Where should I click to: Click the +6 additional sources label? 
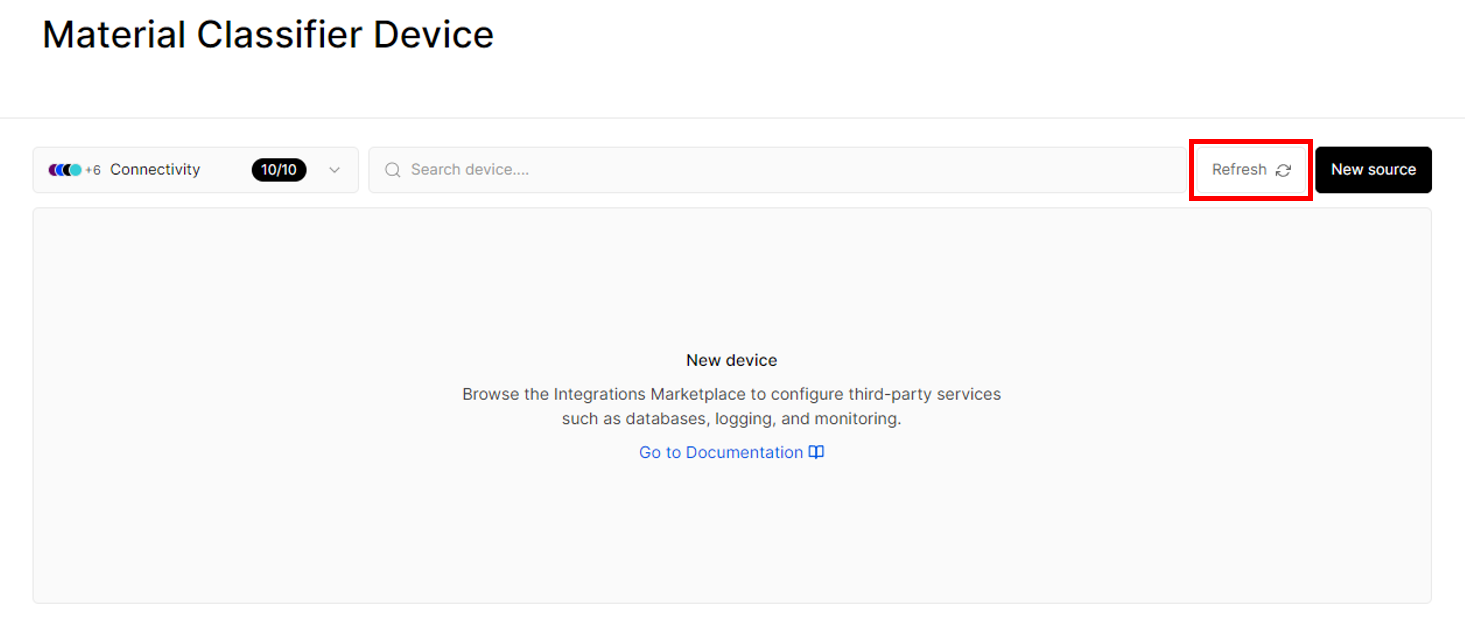tap(93, 170)
